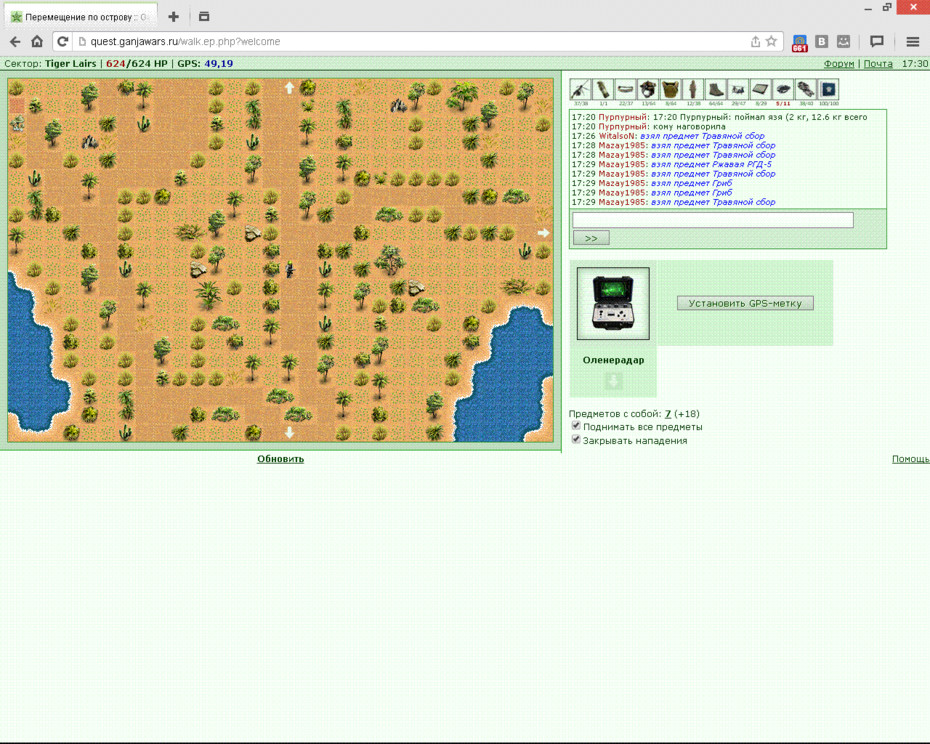Image resolution: width=930 pixels, height=744 pixels.
Task: Open the browser hamburger menu
Action: click(913, 42)
